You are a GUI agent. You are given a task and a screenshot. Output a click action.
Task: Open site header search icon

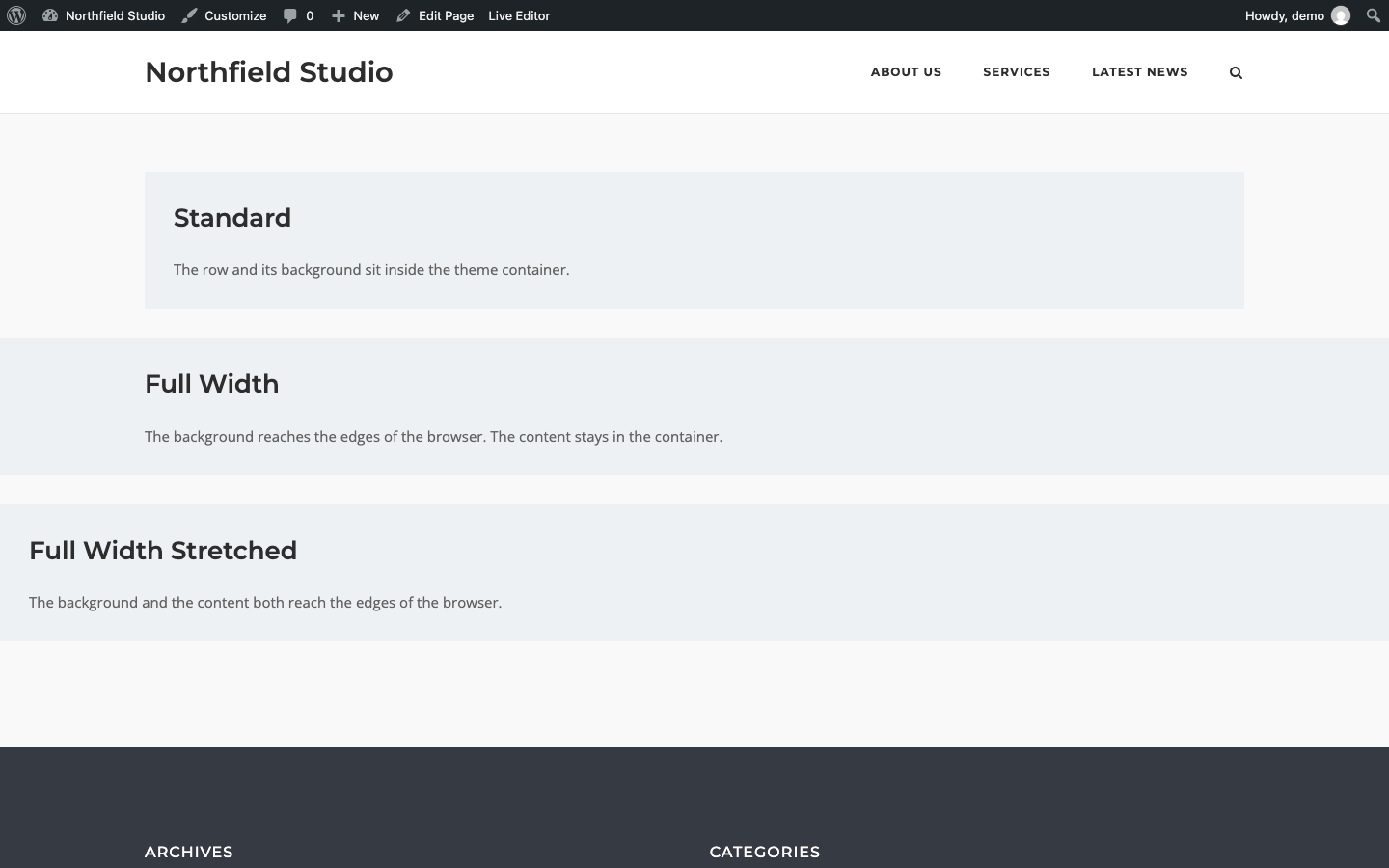point(1236,72)
